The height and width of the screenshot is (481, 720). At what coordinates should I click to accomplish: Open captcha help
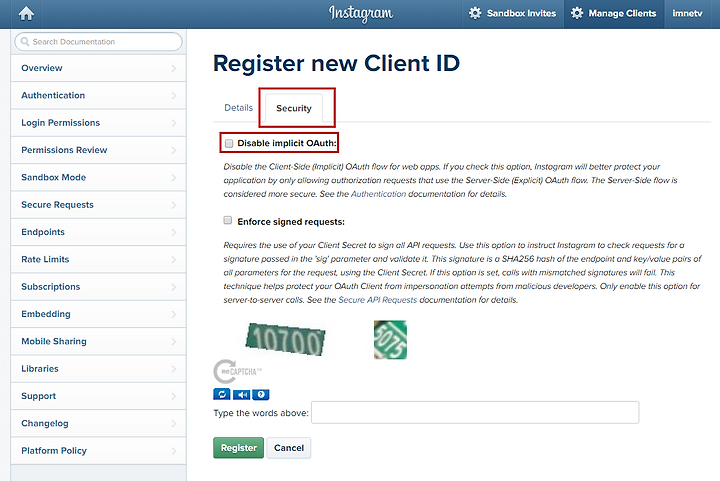tap(261, 394)
